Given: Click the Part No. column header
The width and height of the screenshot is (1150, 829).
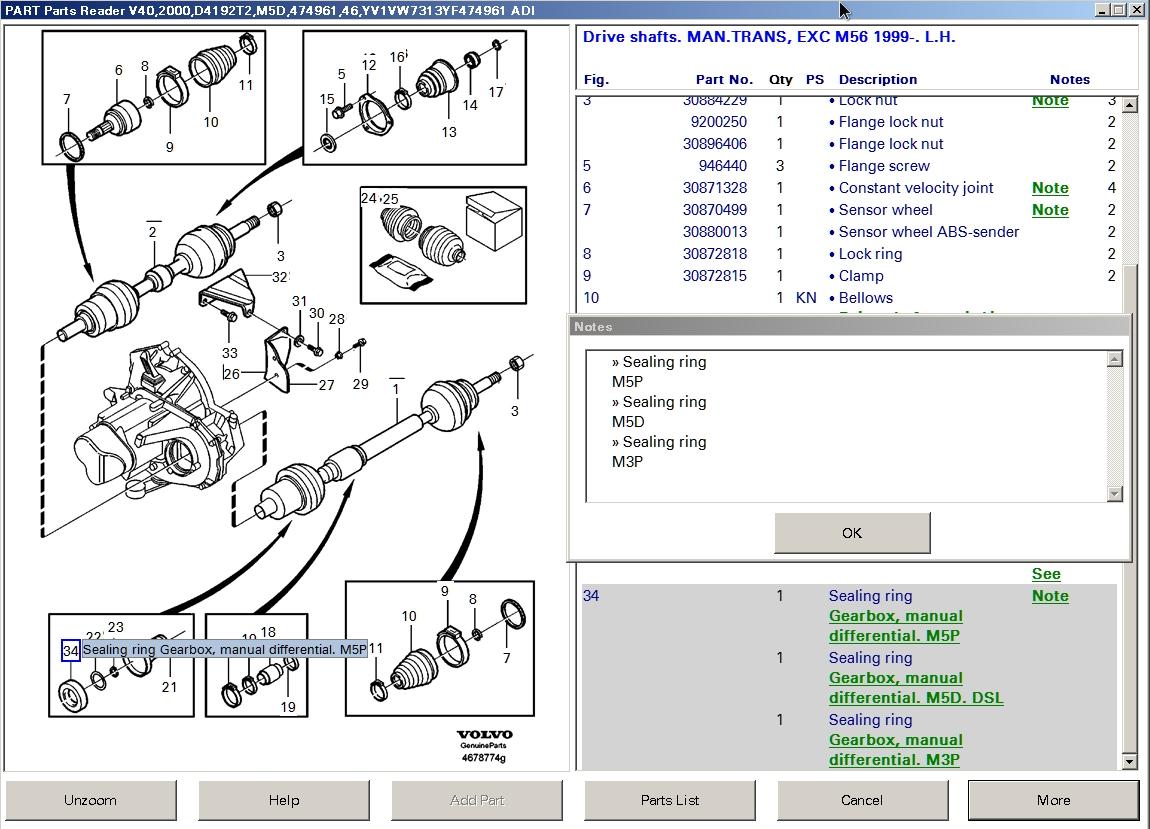Looking at the screenshot, I should 724,79.
